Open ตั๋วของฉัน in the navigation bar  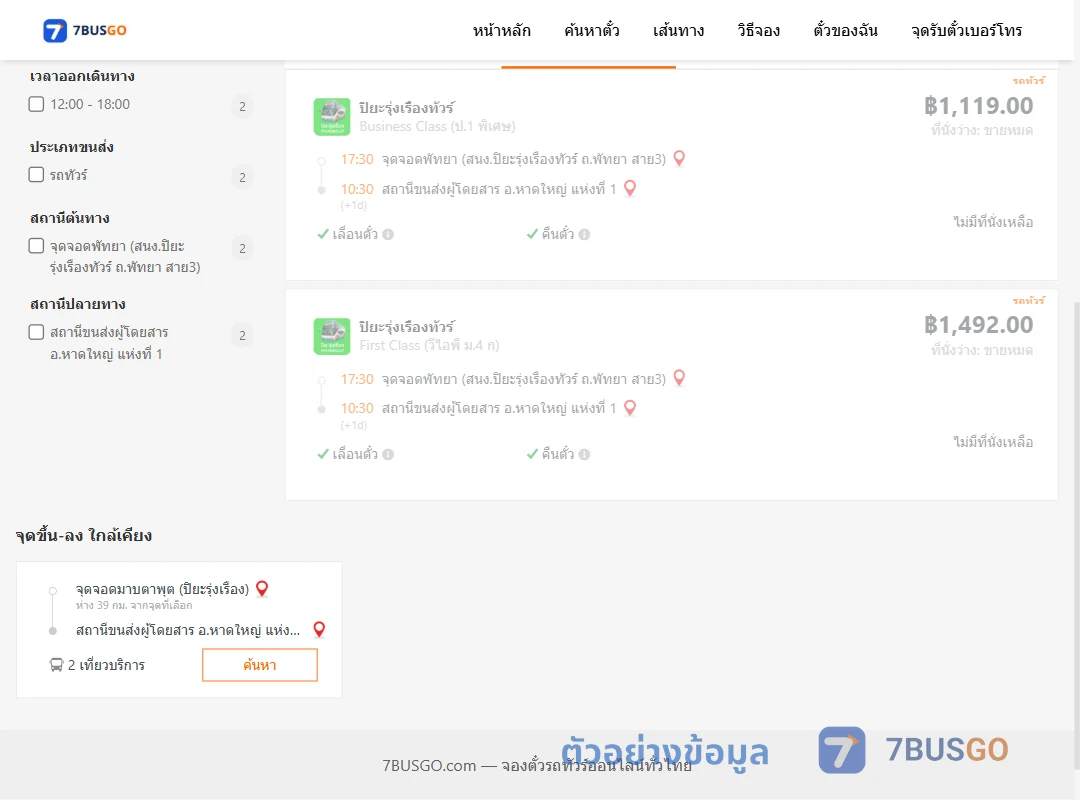pyautogui.click(x=845, y=30)
